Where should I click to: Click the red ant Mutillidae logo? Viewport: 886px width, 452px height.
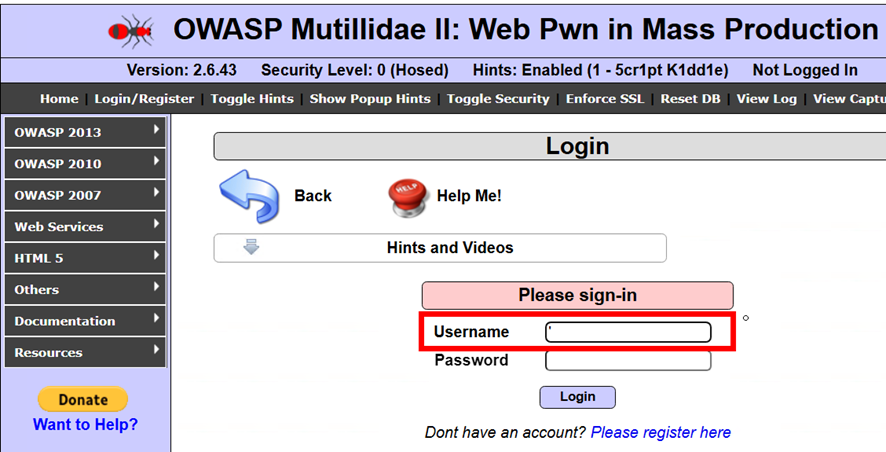131,31
